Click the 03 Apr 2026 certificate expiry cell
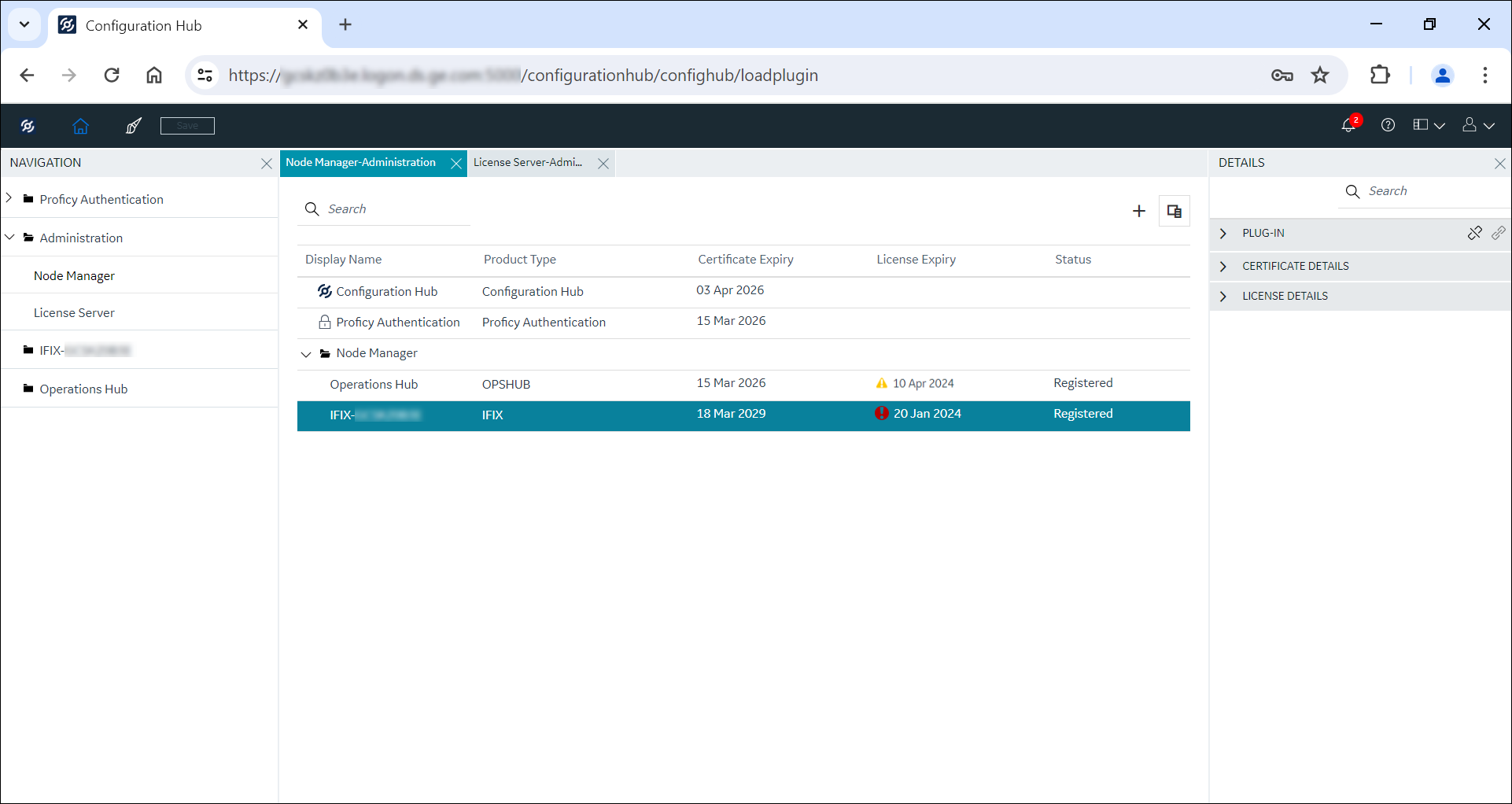 coord(730,290)
